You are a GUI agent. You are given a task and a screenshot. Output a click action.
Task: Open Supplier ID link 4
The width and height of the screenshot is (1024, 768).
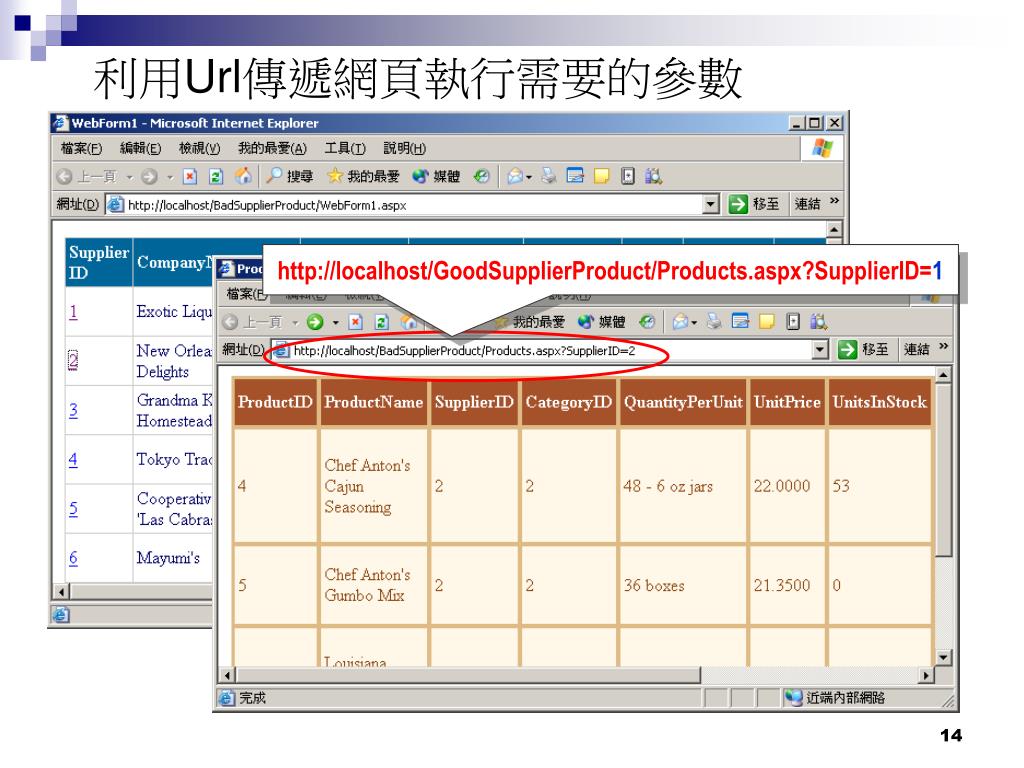pyautogui.click(x=73, y=459)
